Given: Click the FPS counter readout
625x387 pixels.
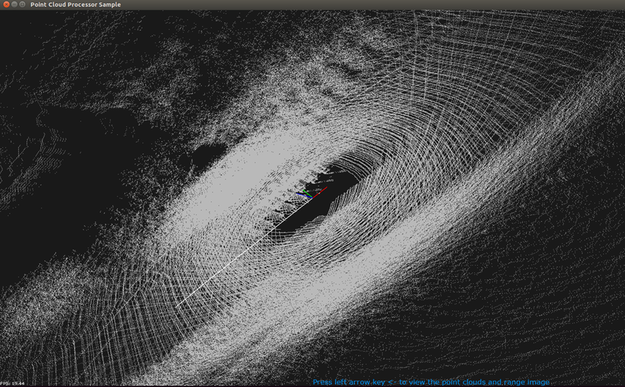Looking at the screenshot, I should [12, 384].
